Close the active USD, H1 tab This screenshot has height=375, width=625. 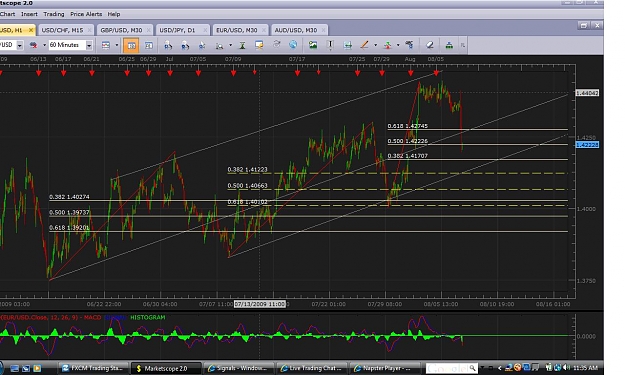[31, 30]
